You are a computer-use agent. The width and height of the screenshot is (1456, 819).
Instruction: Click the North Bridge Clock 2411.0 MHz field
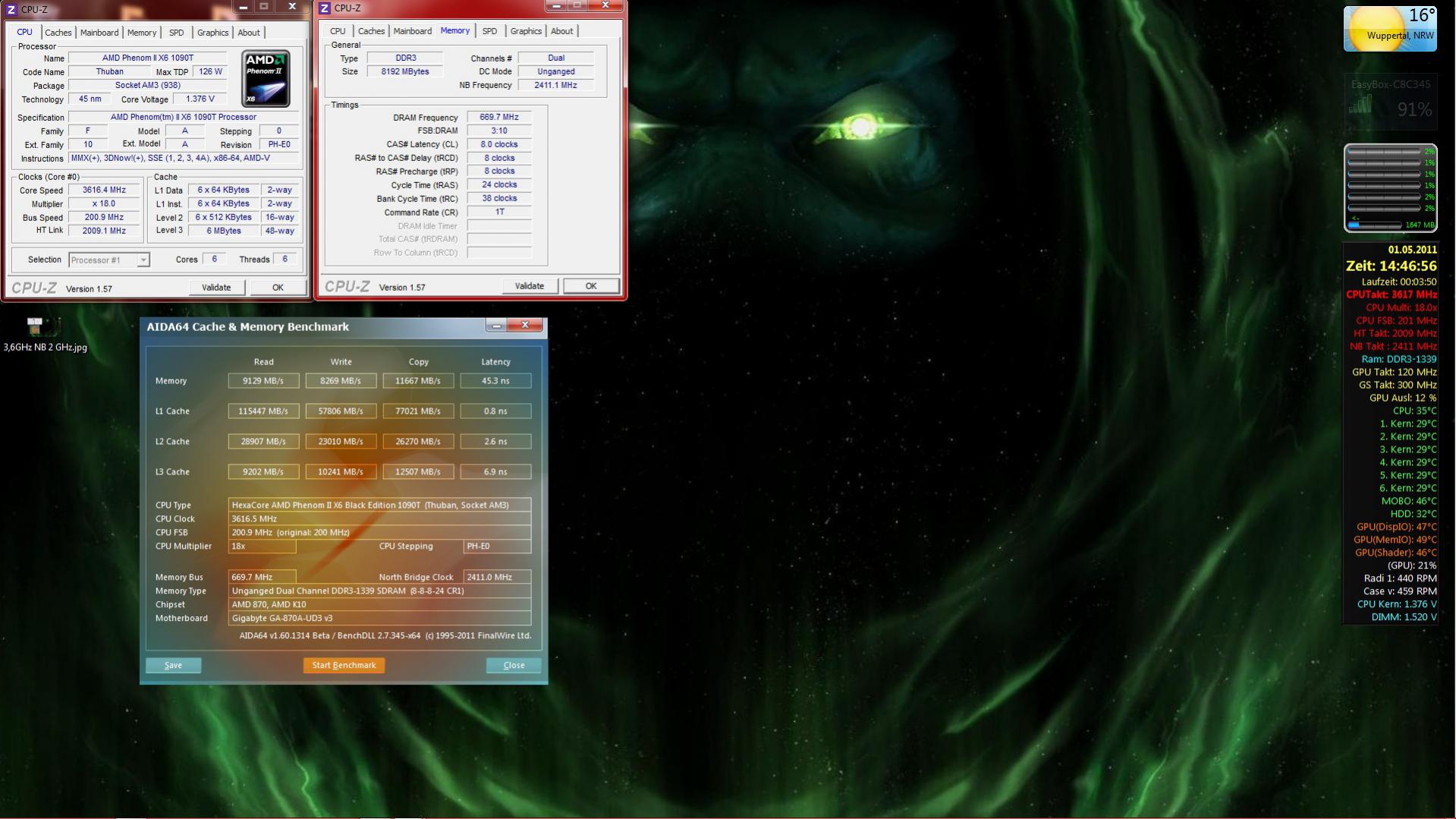(497, 577)
